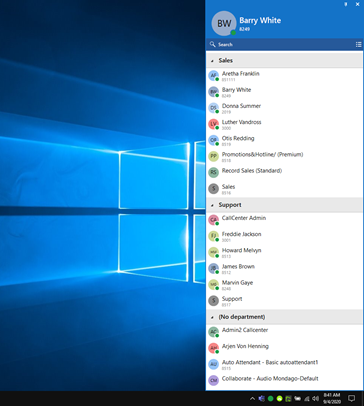Select Luther Vandross's LV avatar

(213, 124)
